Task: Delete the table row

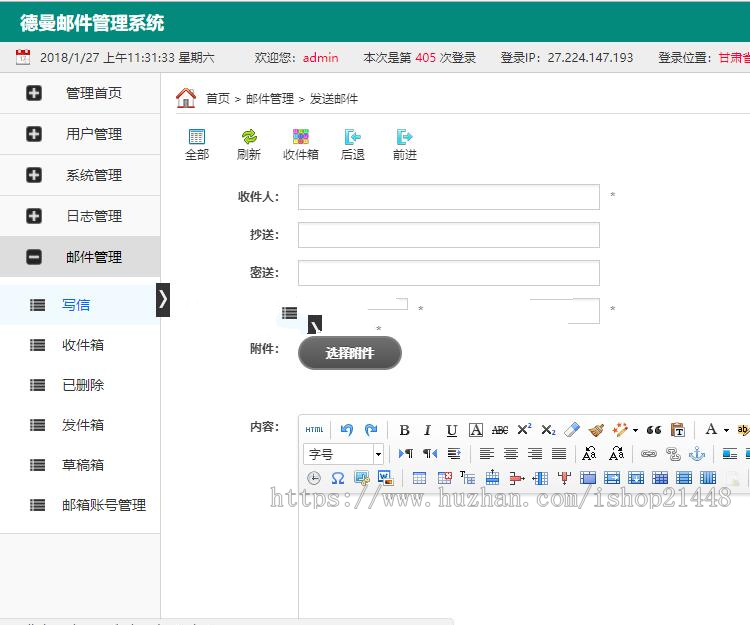Action: (516, 478)
